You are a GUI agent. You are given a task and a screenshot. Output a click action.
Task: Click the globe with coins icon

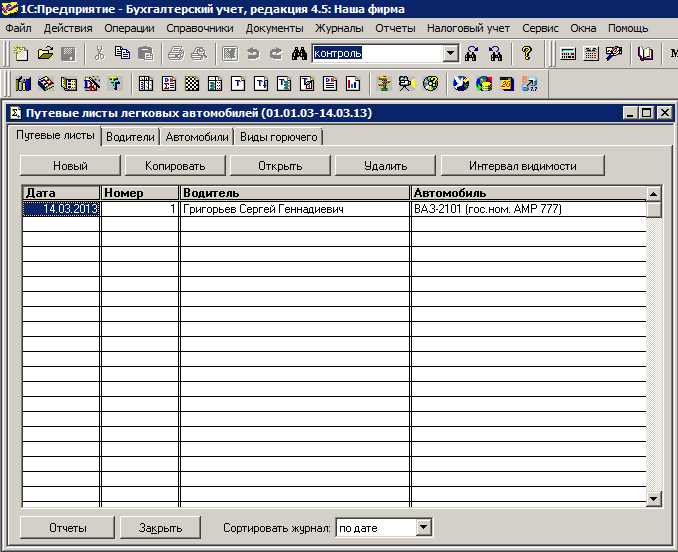484,83
